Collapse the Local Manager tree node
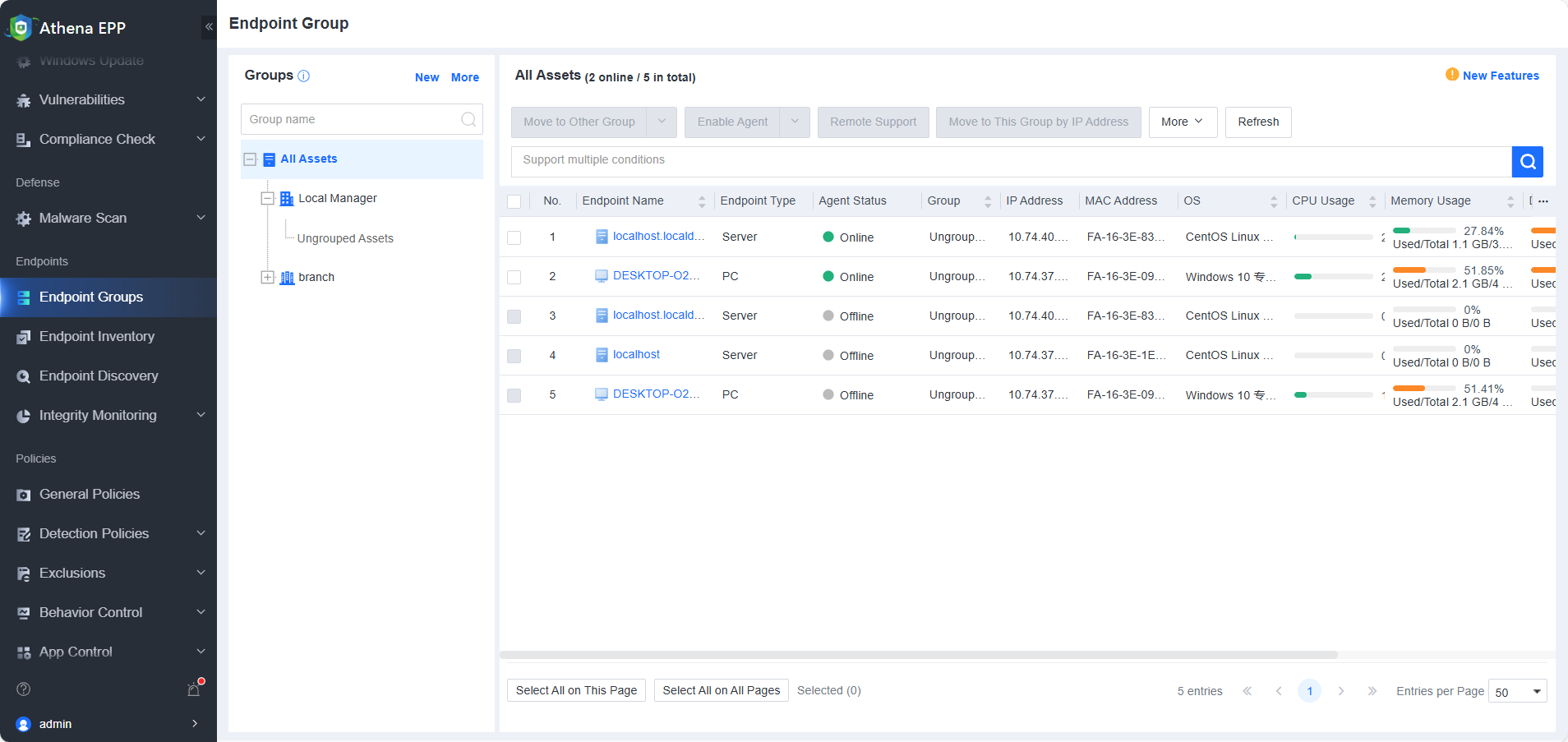1568x742 pixels. click(267, 198)
